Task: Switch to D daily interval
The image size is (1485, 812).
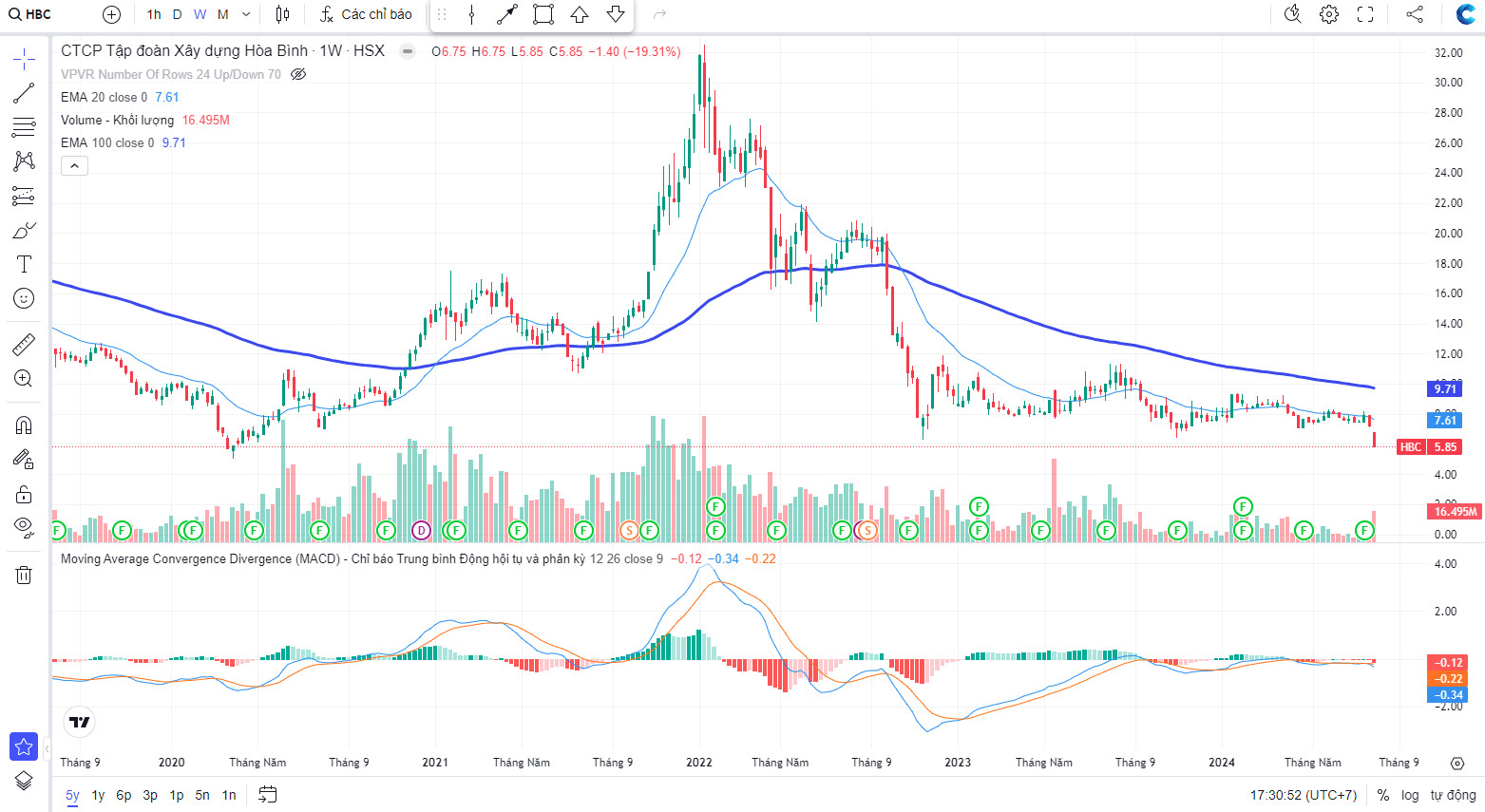Action: point(178,14)
